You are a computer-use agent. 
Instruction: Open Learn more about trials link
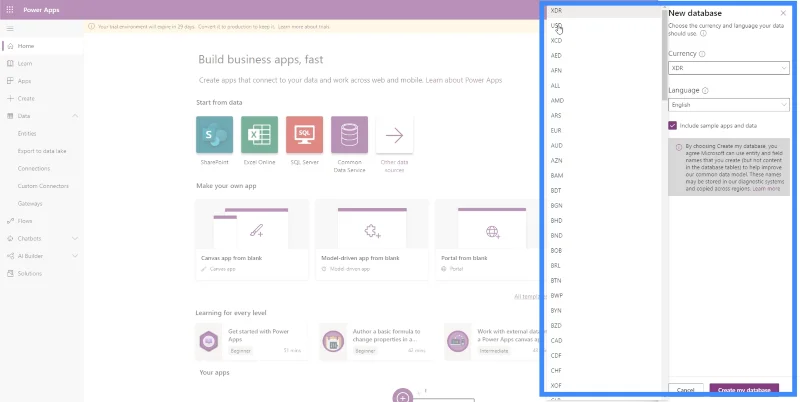304,27
